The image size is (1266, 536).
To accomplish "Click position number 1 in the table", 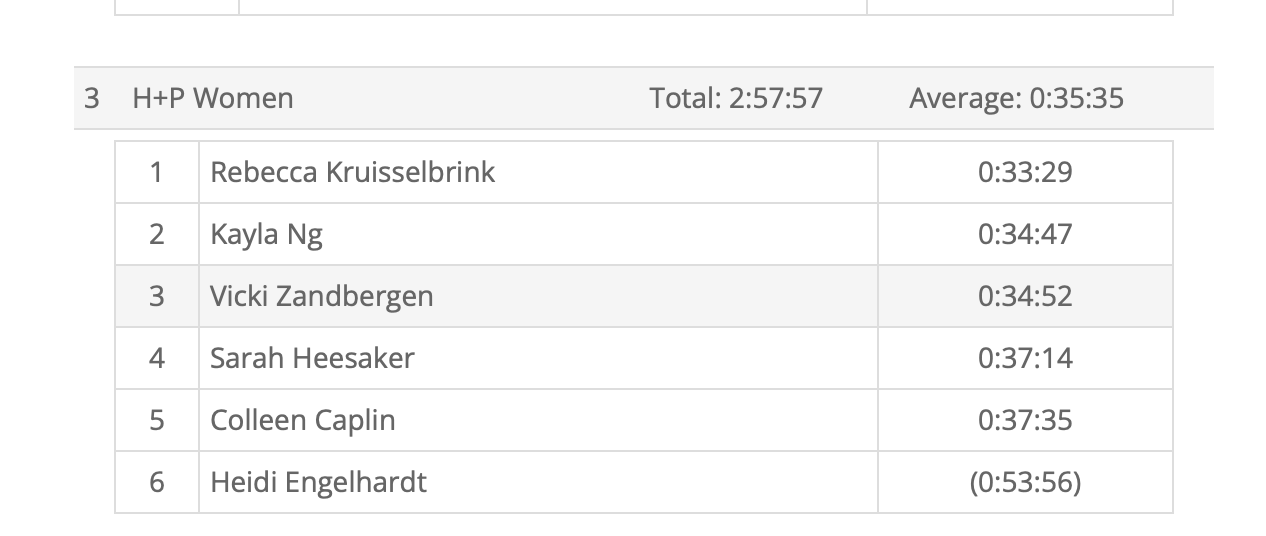I will pyautogui.click(x=157, y=172).
